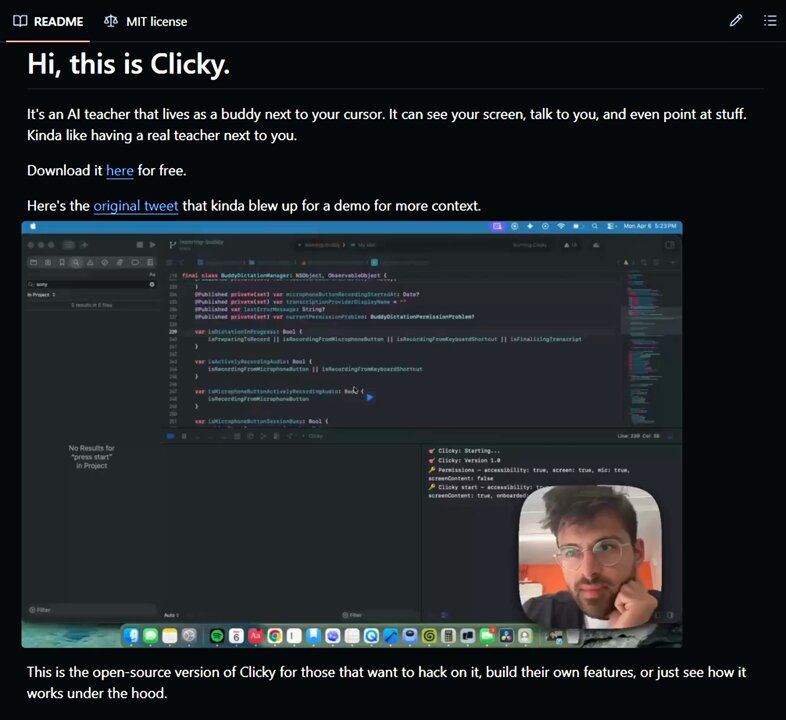Open Xcode from the Dock
This screenshot has width=786, height=720.
390,636
